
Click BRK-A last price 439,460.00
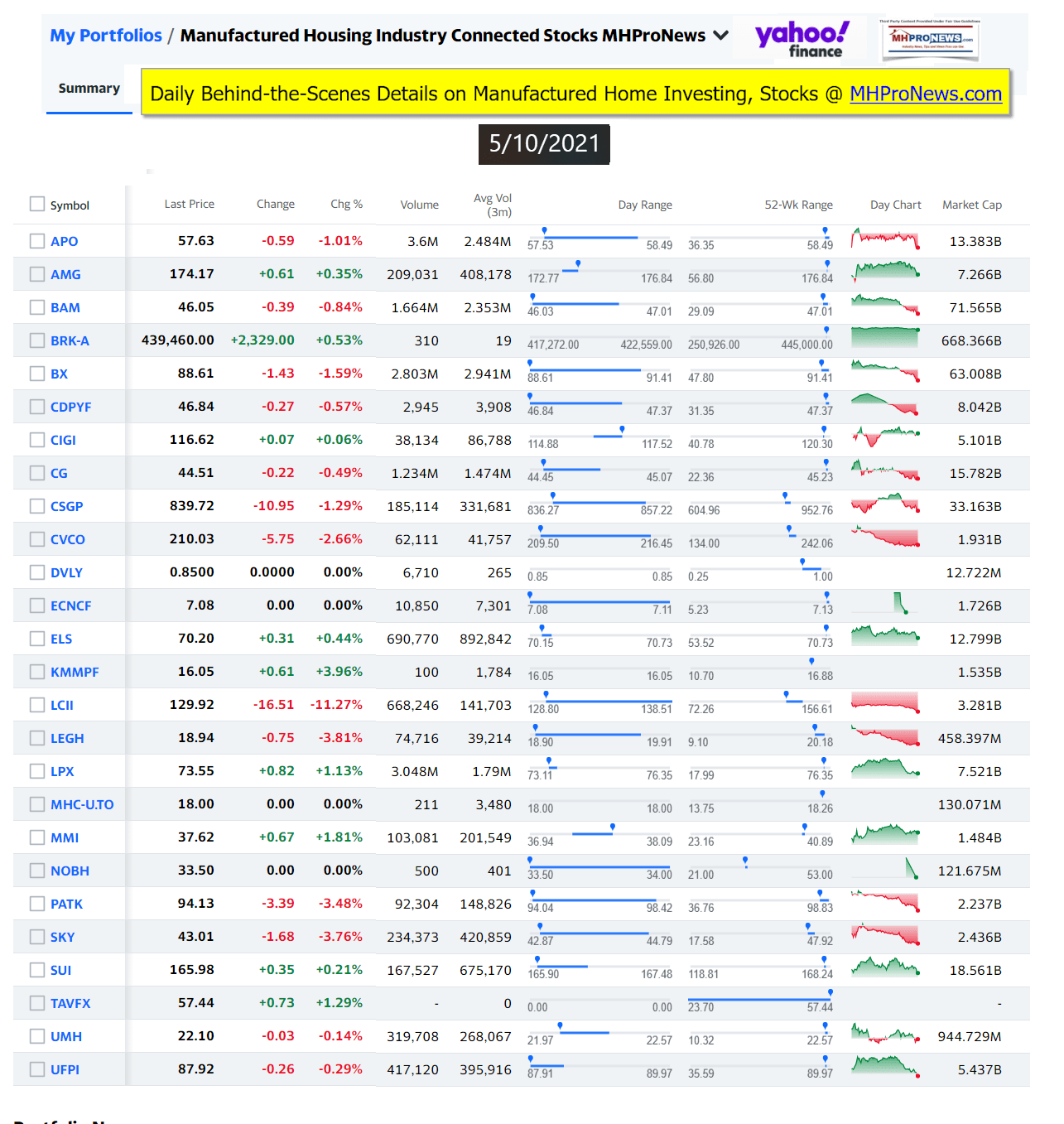coord(178,340)
